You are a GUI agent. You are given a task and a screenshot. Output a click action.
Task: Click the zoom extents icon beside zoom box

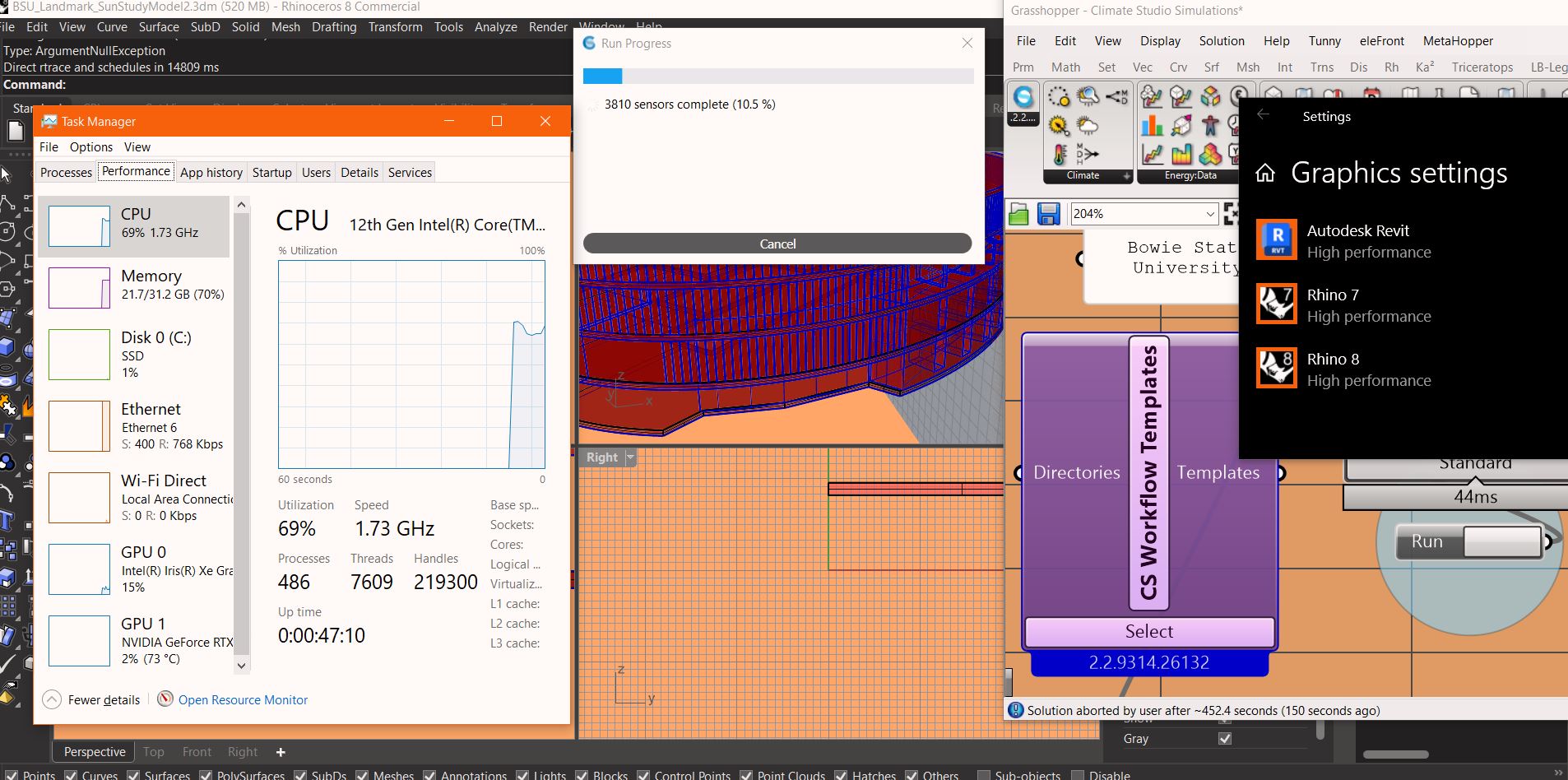[x=1231, y=214]
